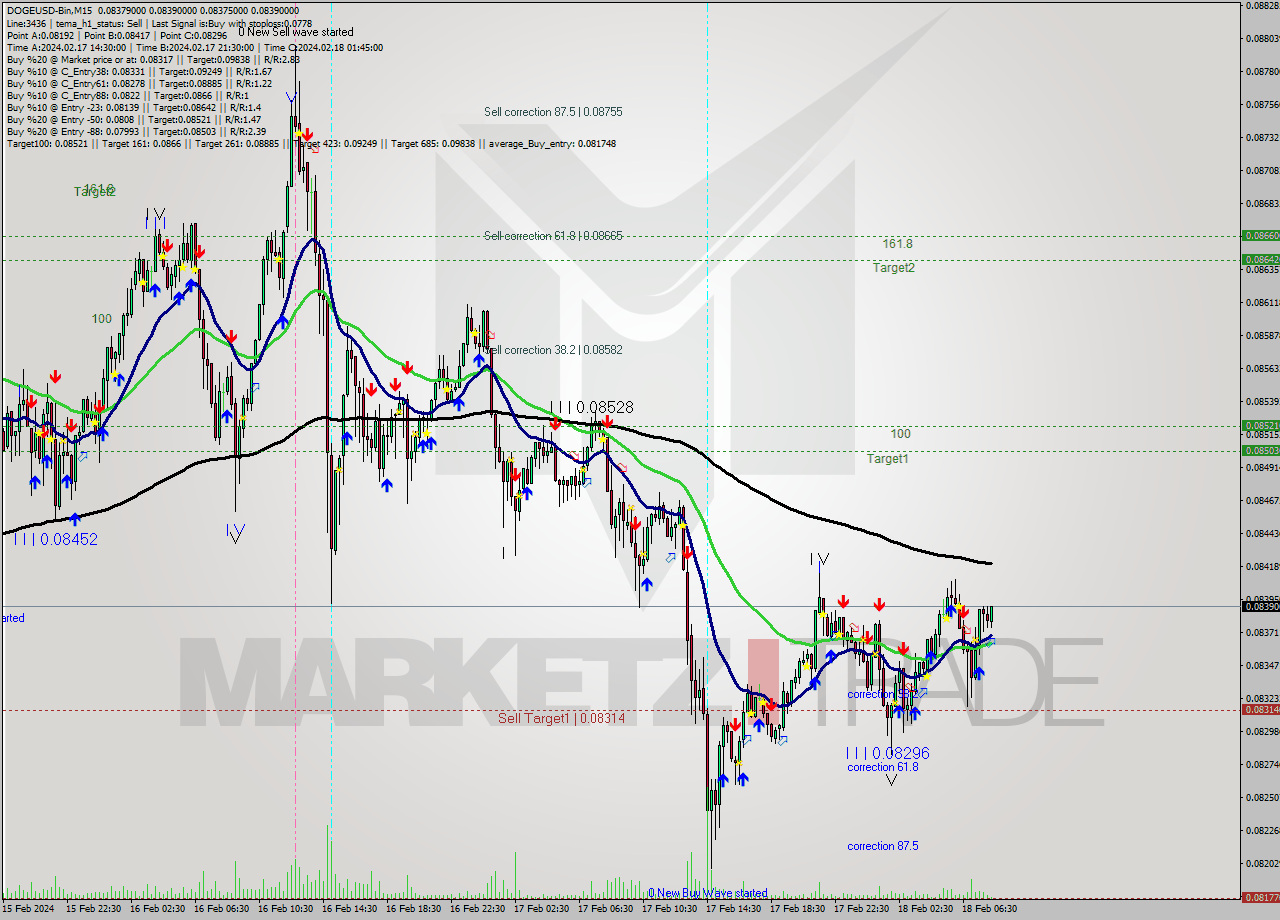Click the 'Point A:0.08192' info line

[117, 35]
